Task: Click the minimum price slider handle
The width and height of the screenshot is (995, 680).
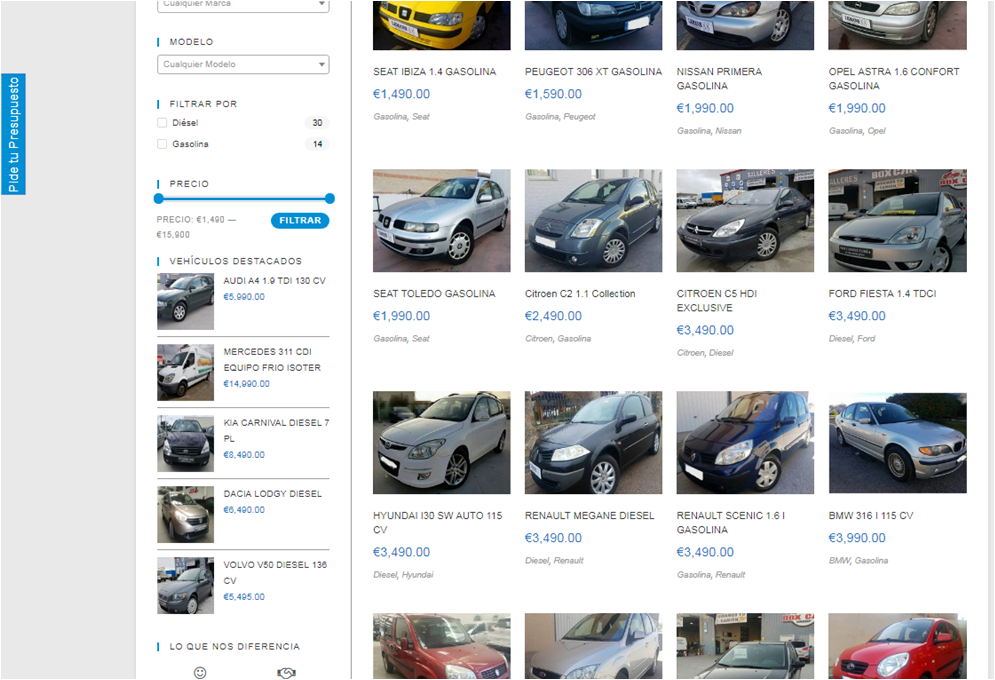Action: pos(159,199)
